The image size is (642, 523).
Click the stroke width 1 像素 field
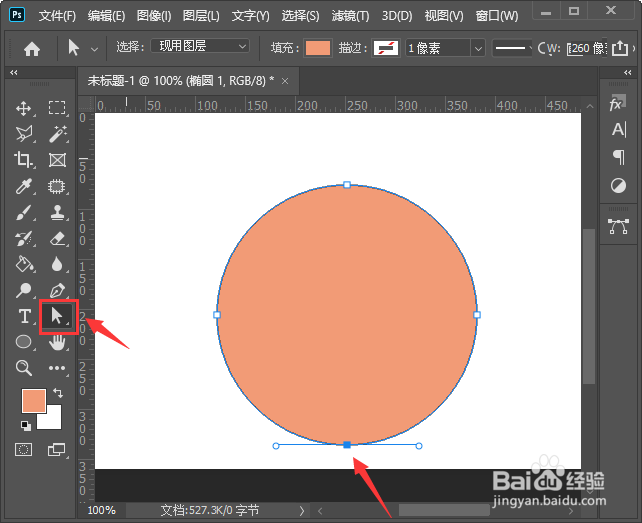point(438,48)
